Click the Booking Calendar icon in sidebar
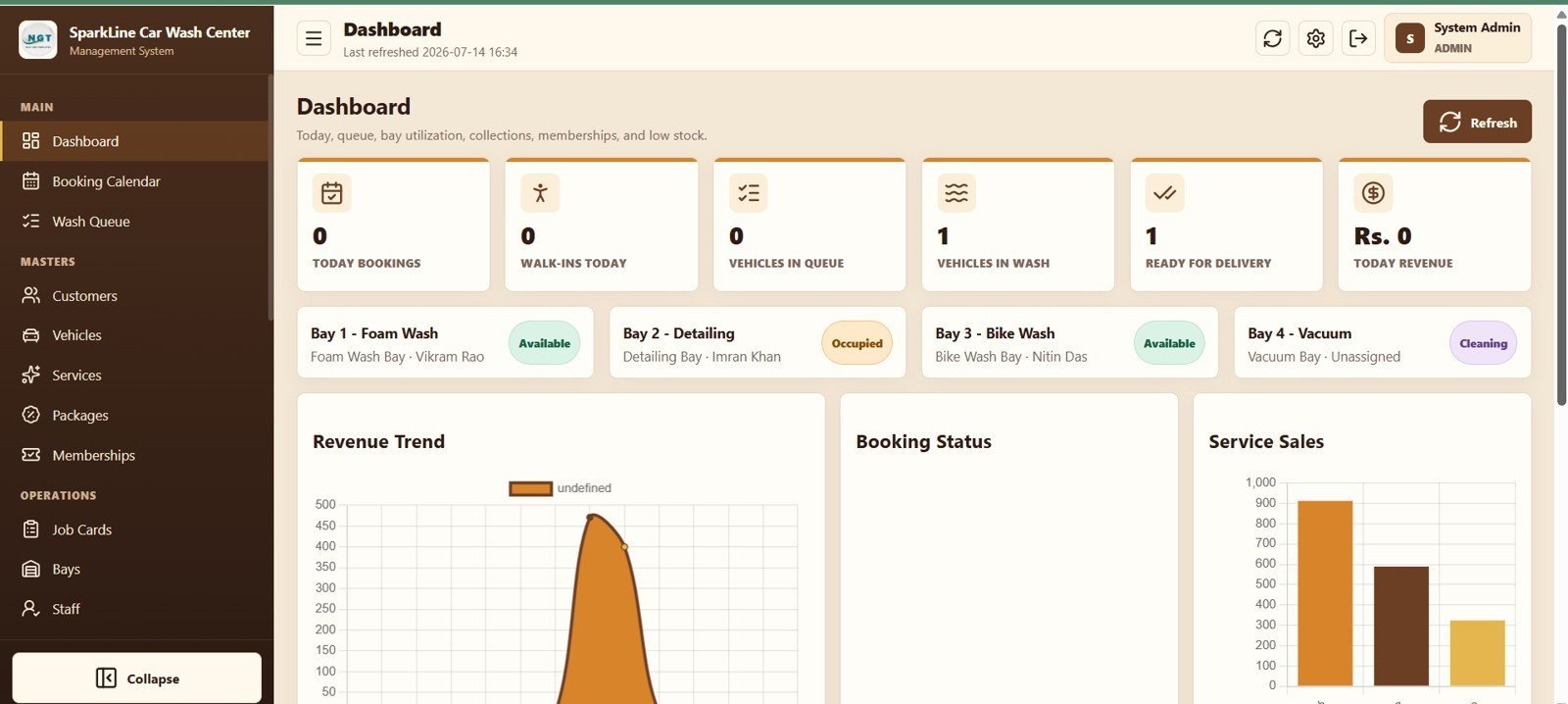 pos(31,181)
